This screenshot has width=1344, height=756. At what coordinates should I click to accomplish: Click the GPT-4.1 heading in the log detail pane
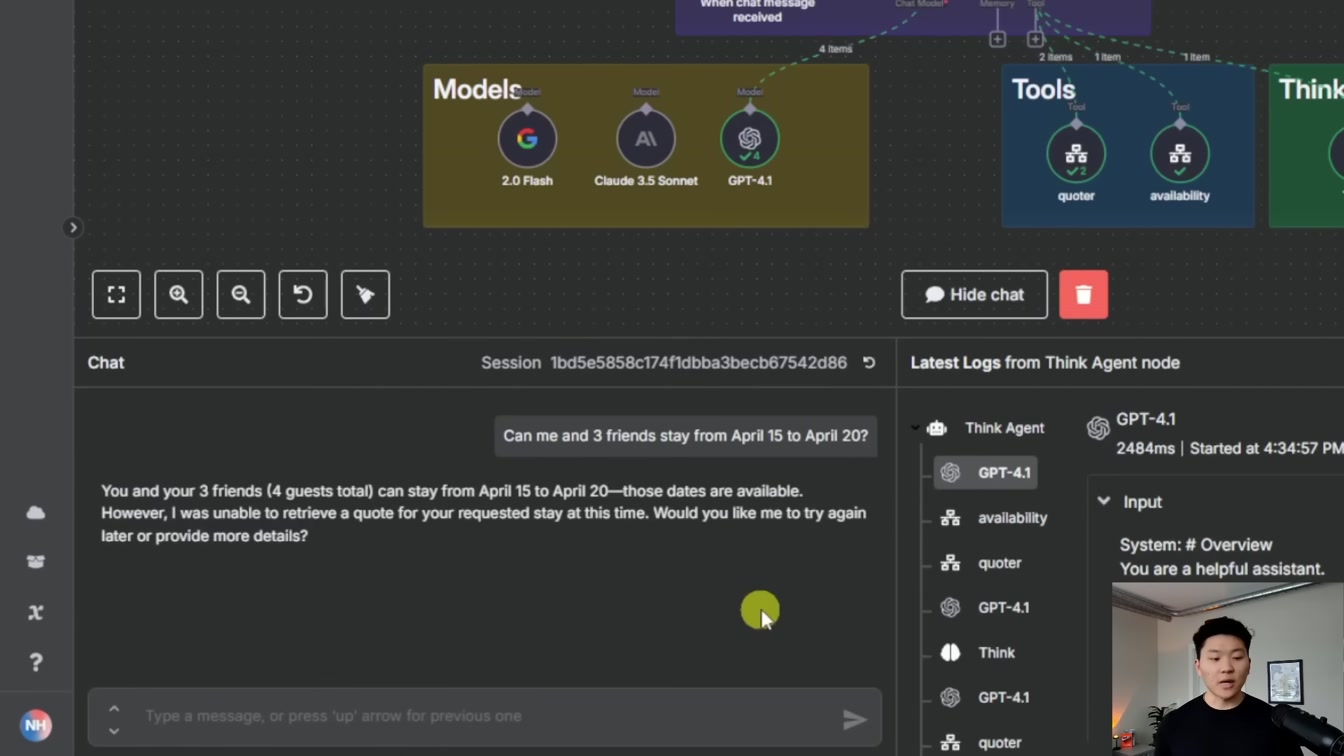coord(1146,419)
